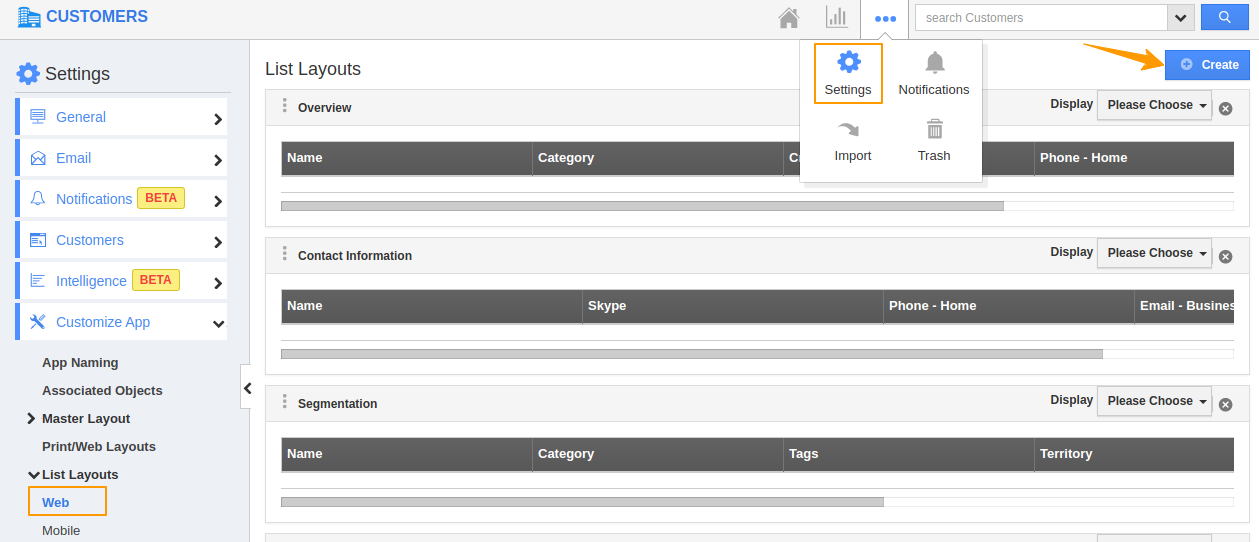The height and width of the screenshot is (542, 1259).
Task: Click the Create button
Action: 1207,64
